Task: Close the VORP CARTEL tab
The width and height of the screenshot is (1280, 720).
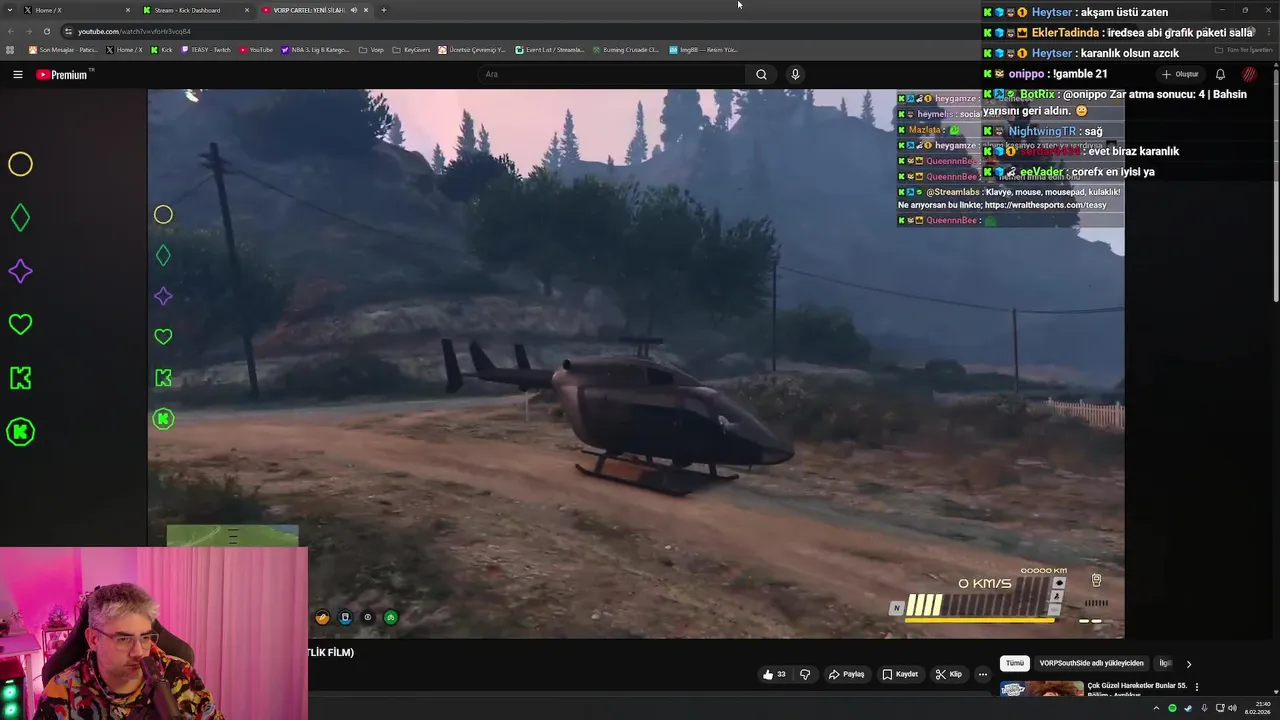Action: pos(366,10)
